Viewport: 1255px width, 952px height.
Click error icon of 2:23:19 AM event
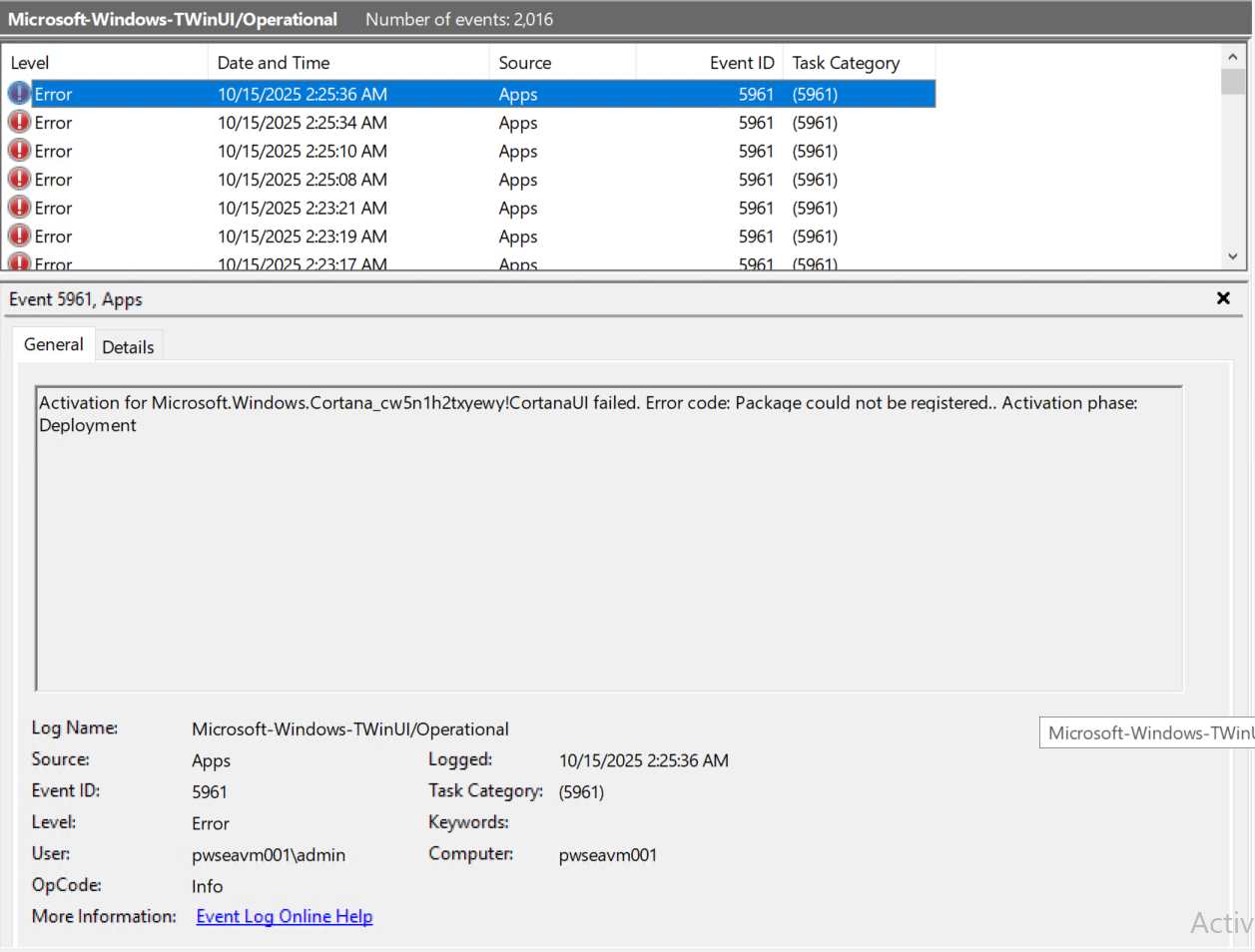tap(19, 236)
